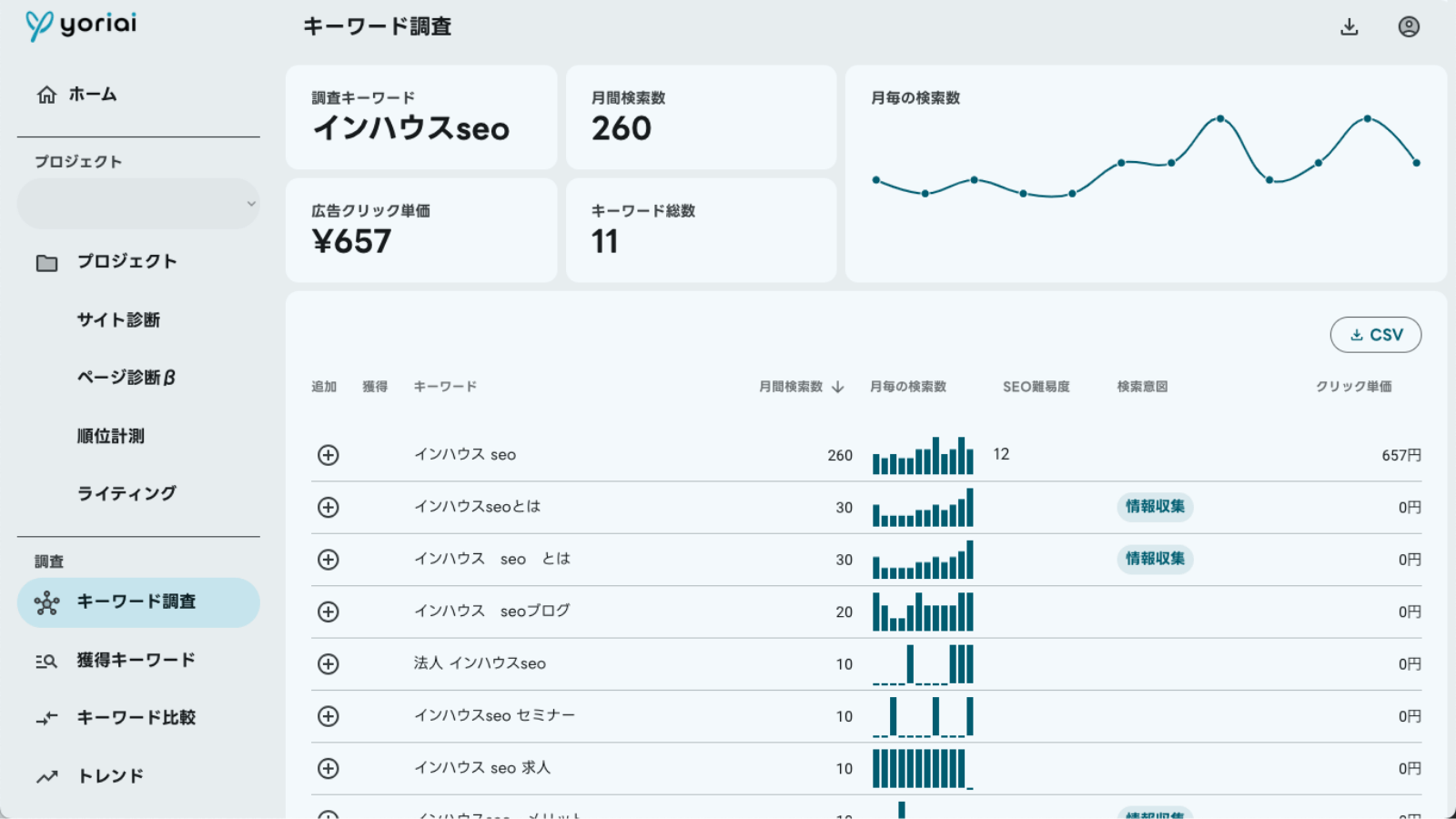This screenshot has height=819, width=1456.
Task: Click the project folder icon in sidebar
Action: [46, 263]
